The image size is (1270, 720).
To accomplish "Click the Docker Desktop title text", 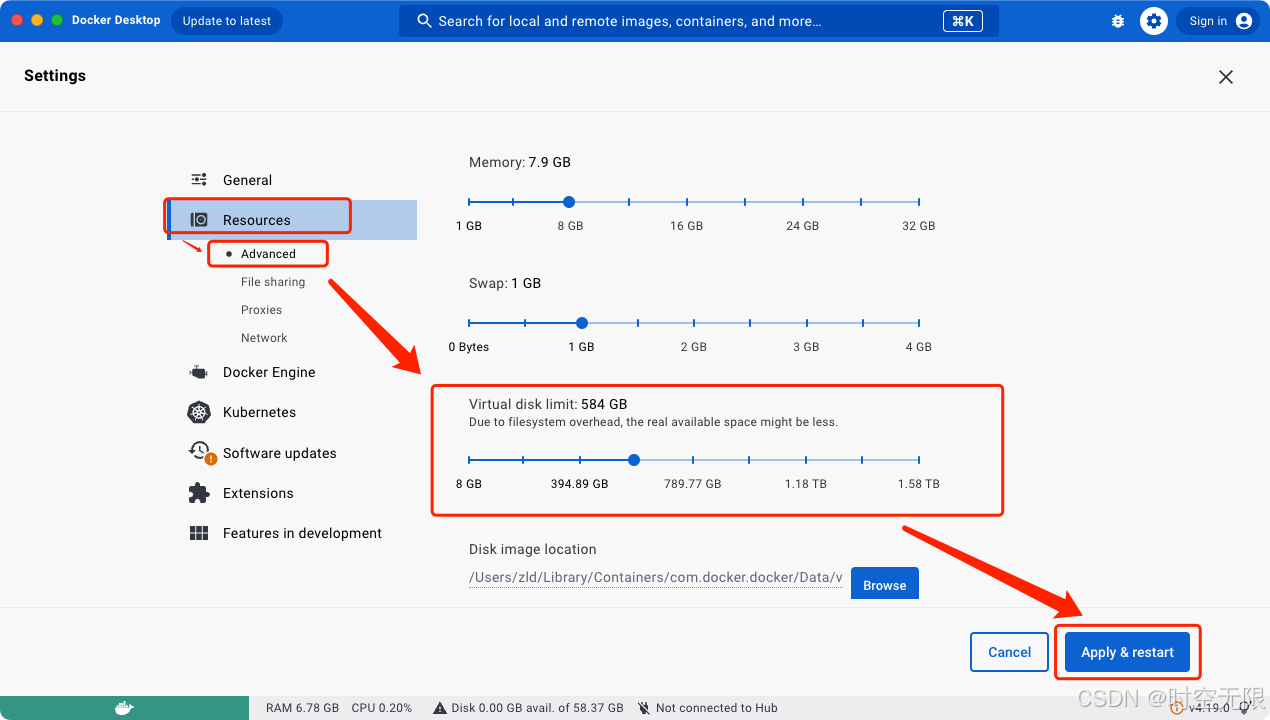I will [116, 20].
